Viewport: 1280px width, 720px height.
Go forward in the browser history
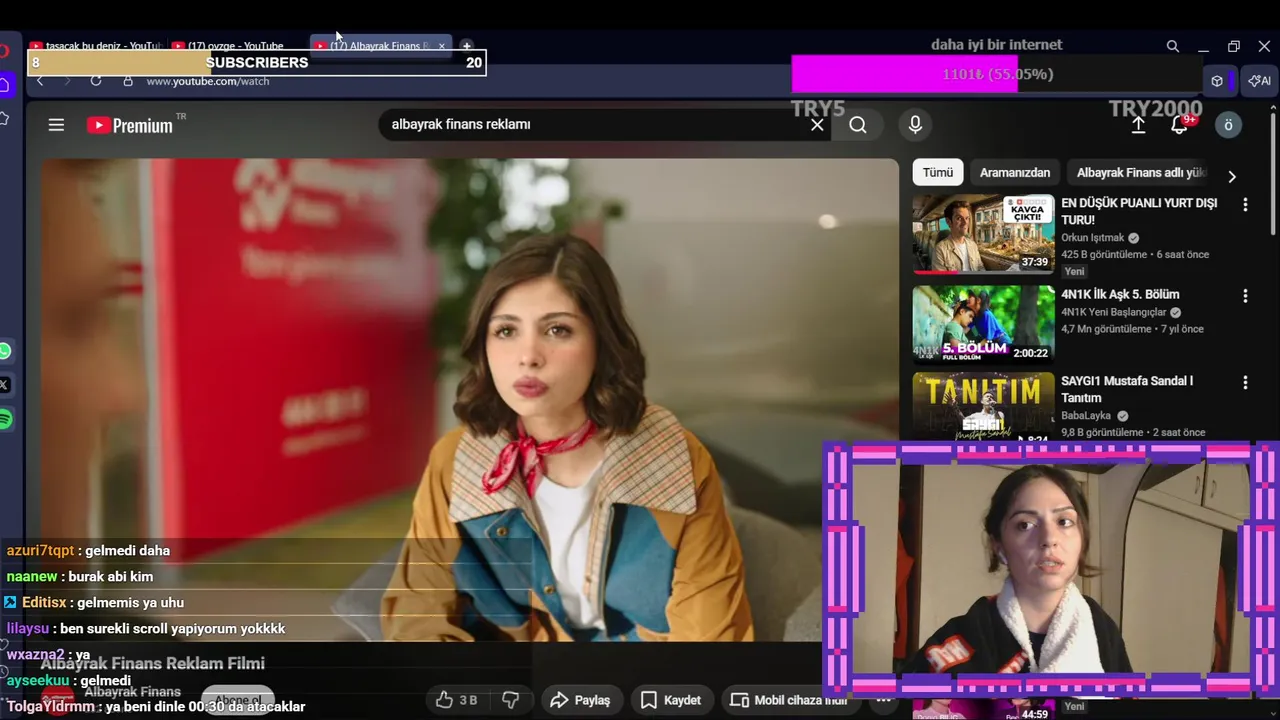point(67,81)
